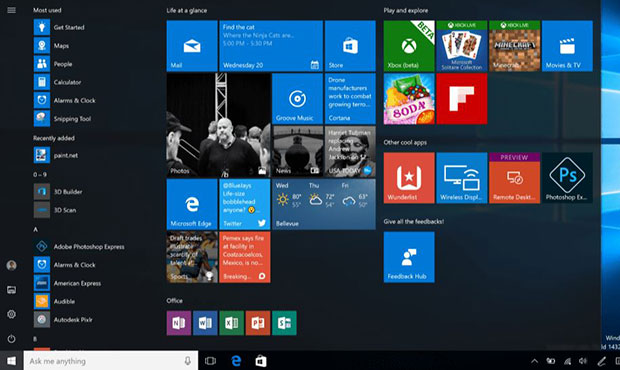The image size is (620, 370).
Task: Open the Power options button
Action: click(x=11, y=339)
